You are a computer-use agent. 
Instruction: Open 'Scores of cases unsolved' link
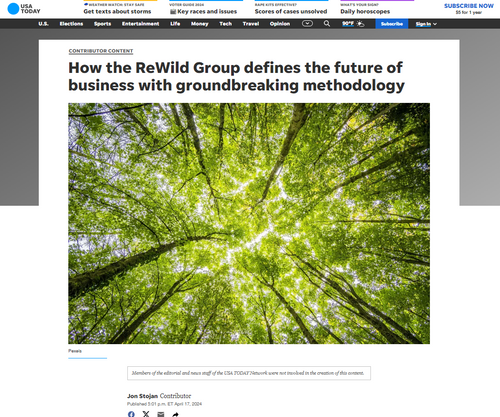[291, 11]
